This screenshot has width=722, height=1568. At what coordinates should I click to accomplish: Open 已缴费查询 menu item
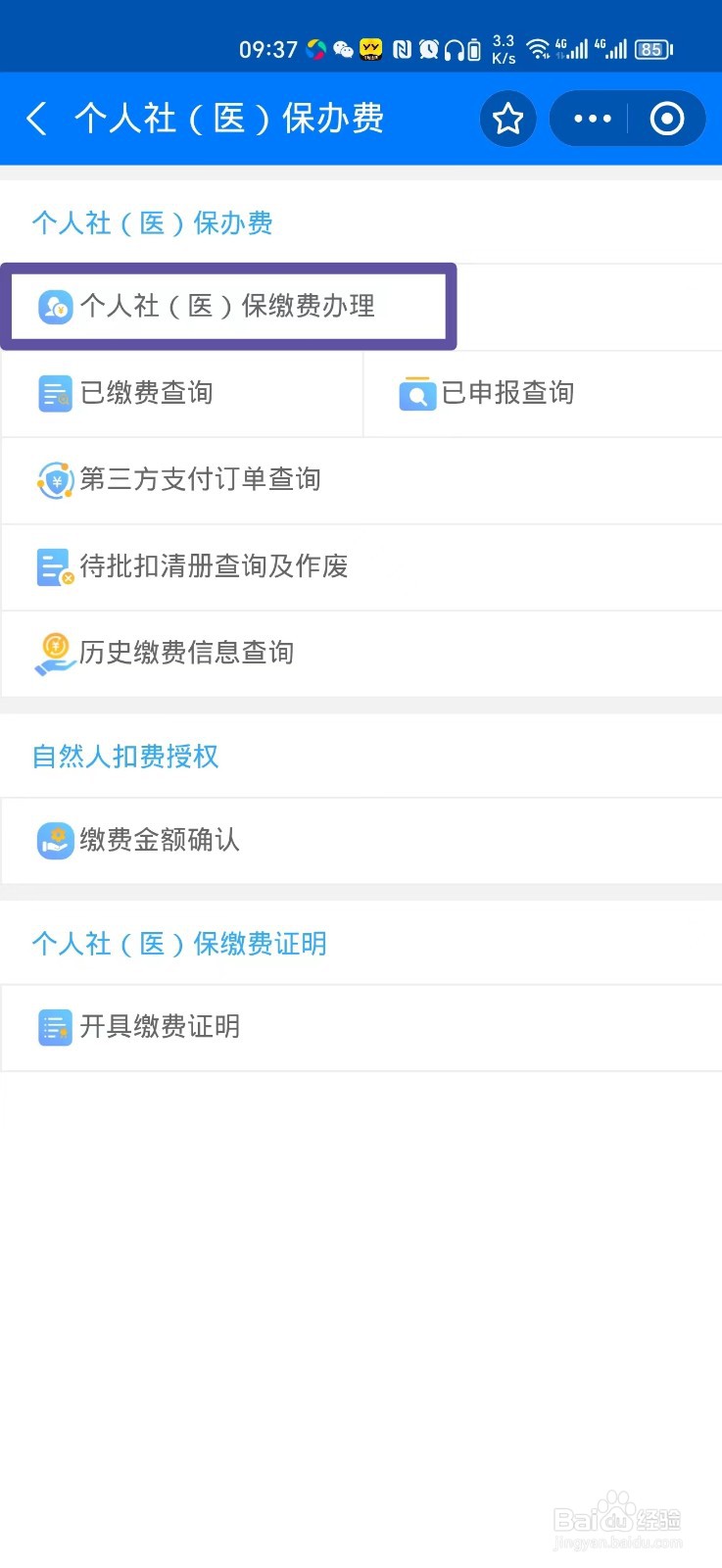coord(147,394)
